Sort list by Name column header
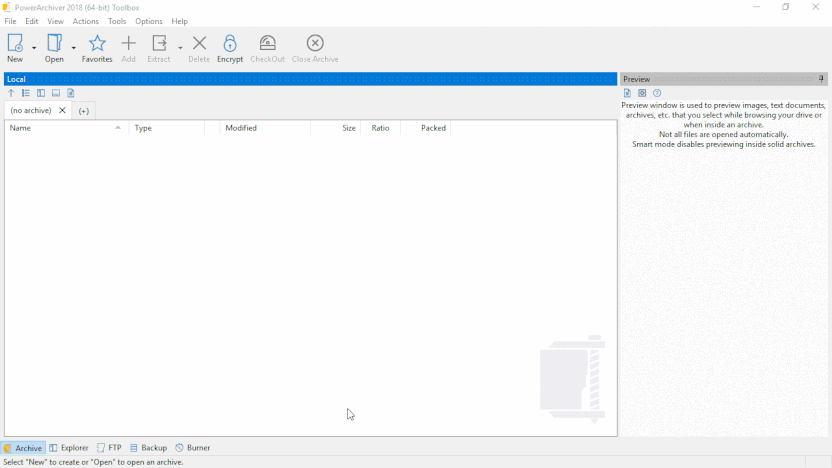Screen dimensions: 832x468 point(60,128)
